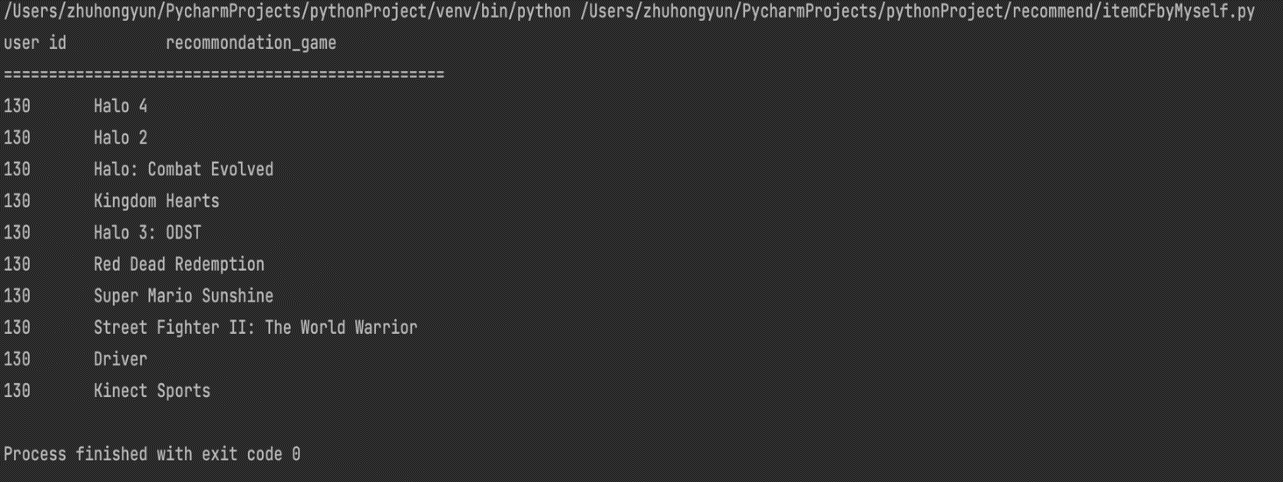Click user id 130 beside Driver
The image size is (1283, 482).
tap(17, 359)
